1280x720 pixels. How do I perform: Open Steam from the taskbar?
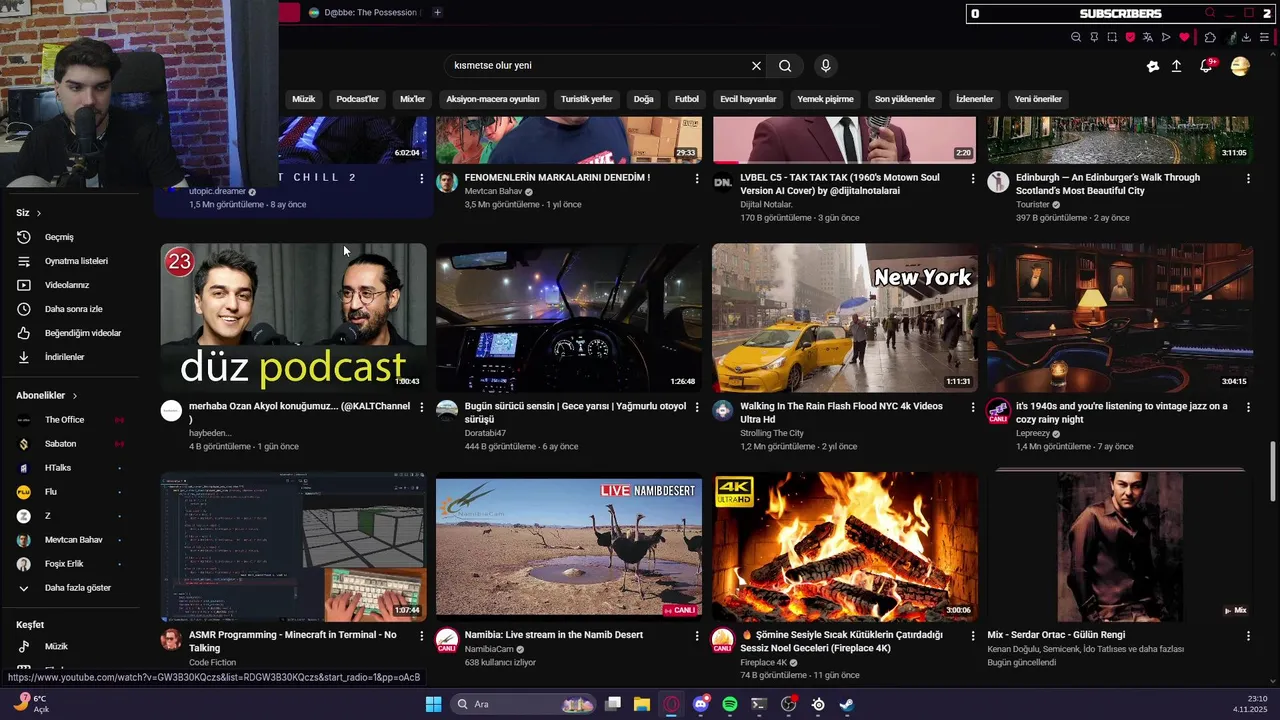click(x=846, y=704)
